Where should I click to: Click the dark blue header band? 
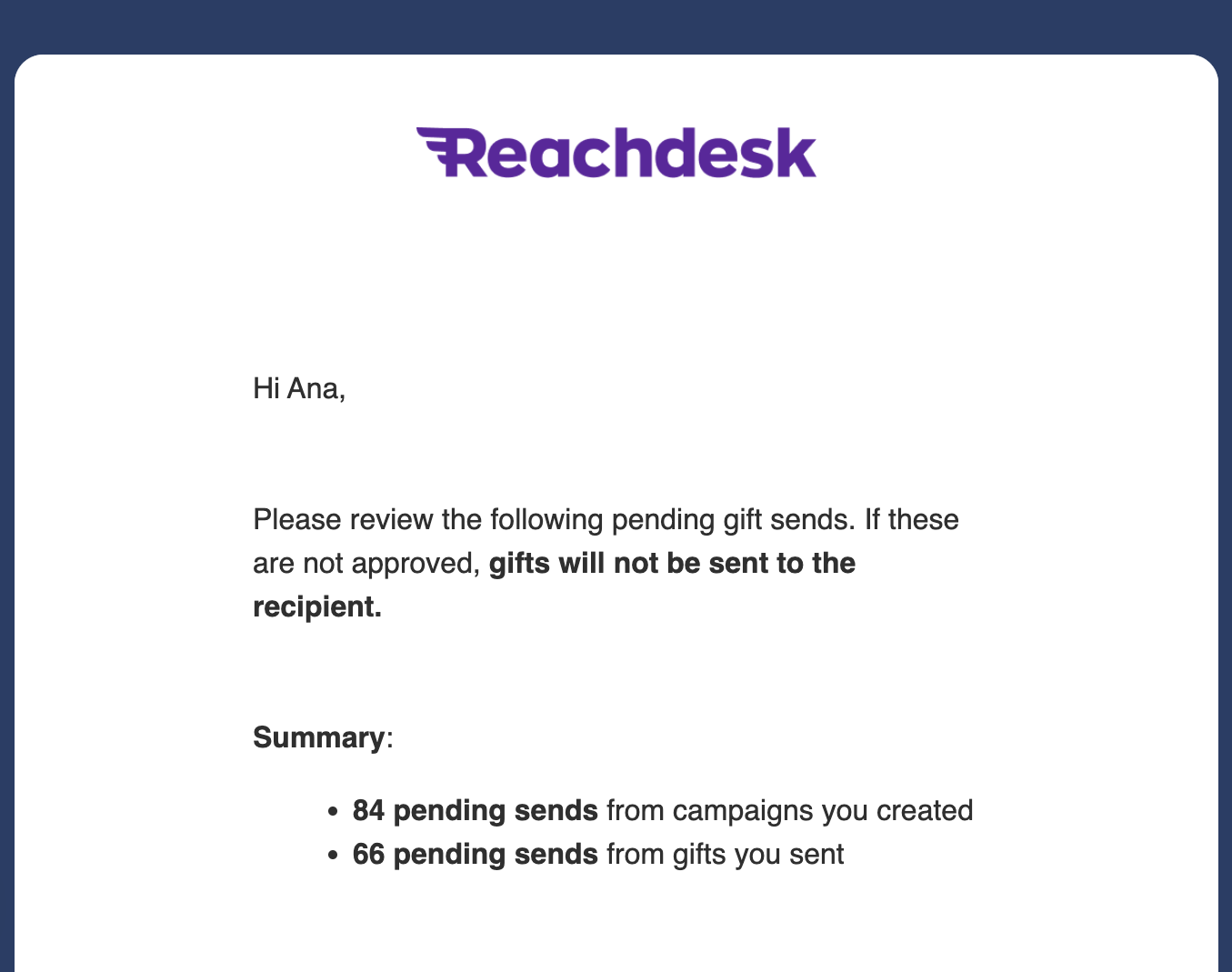(616, 25)
